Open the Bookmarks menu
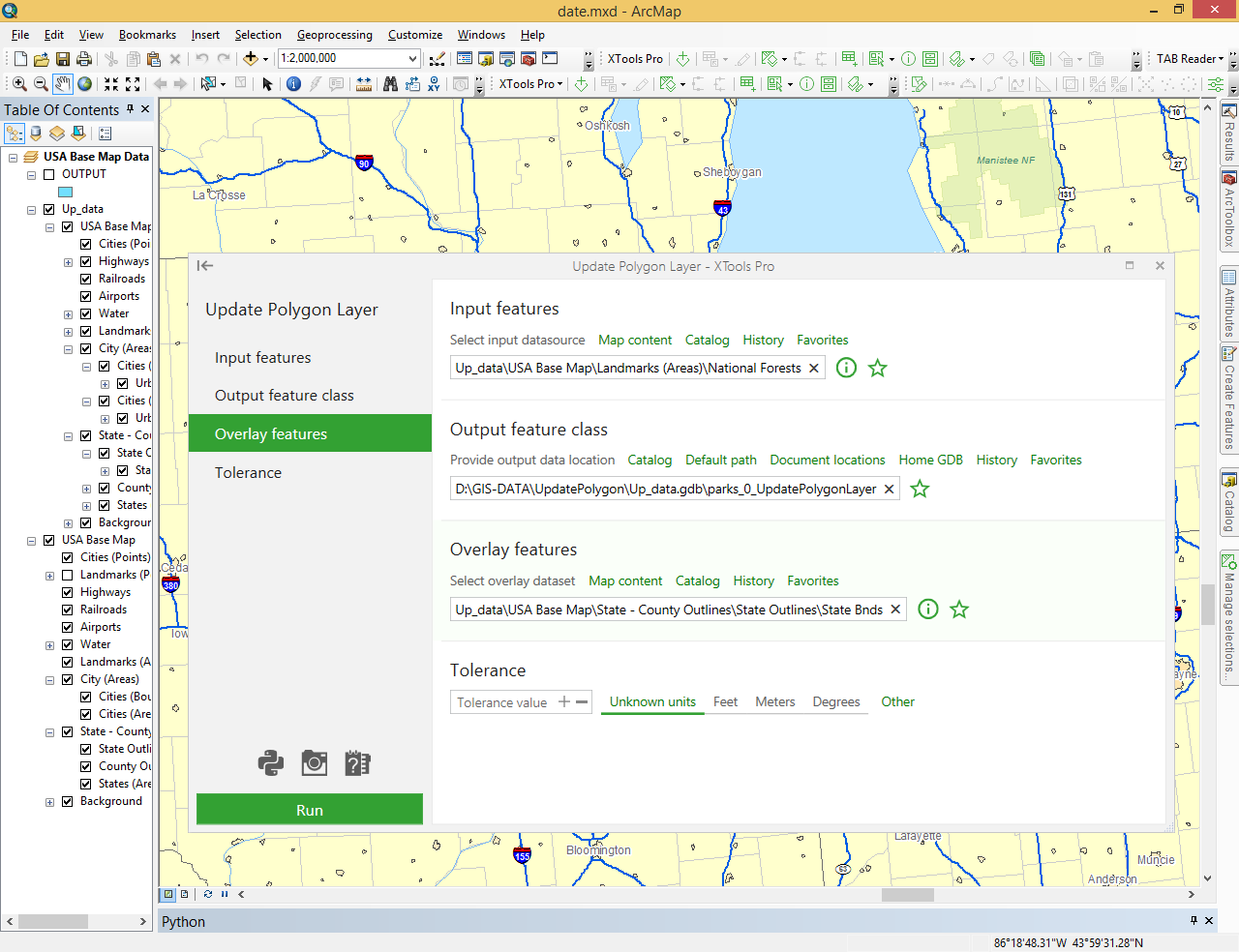The width and height of the screenshot is (1239, 952). click(147, 35)
